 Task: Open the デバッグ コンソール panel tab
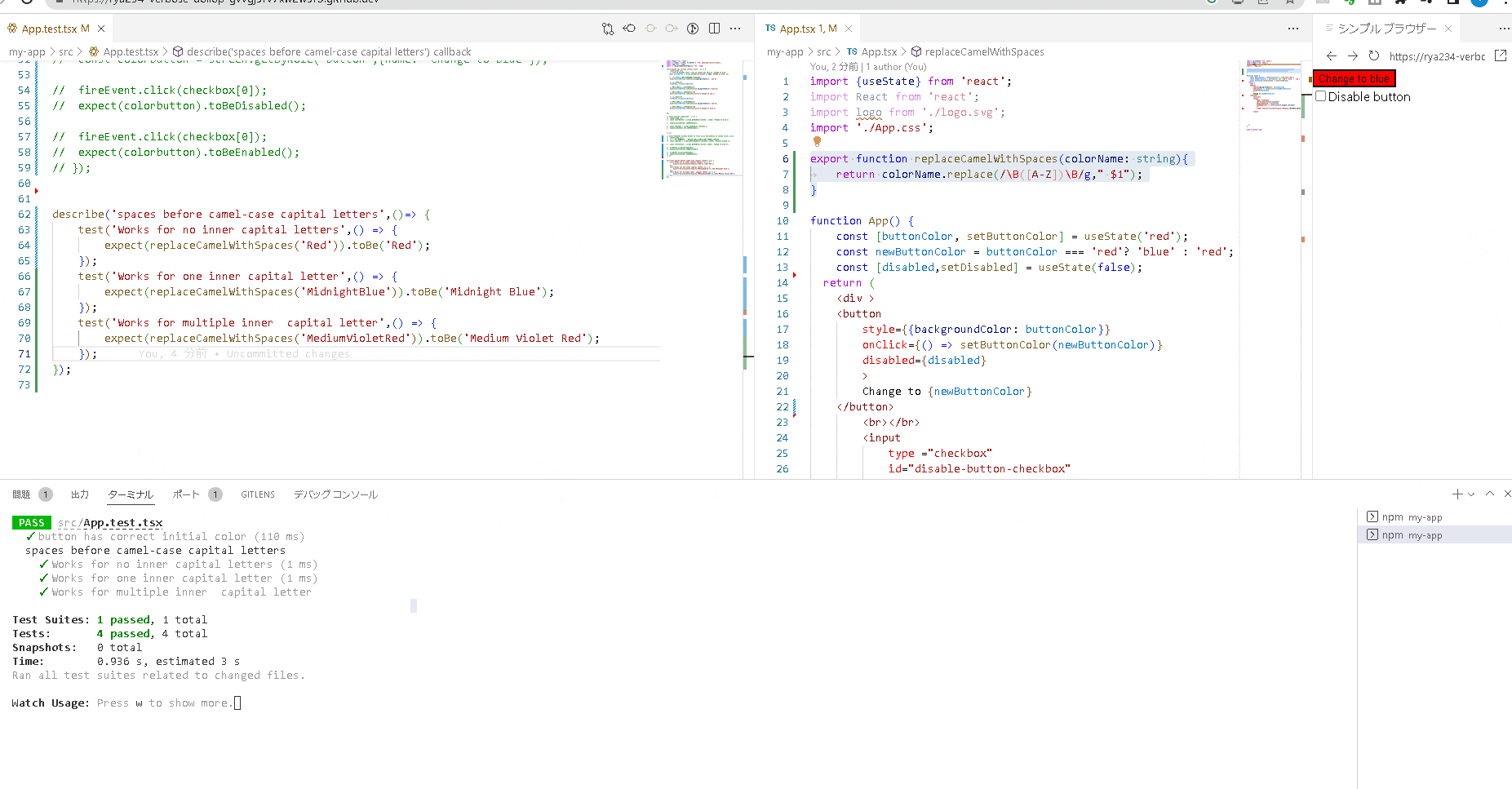335,494
